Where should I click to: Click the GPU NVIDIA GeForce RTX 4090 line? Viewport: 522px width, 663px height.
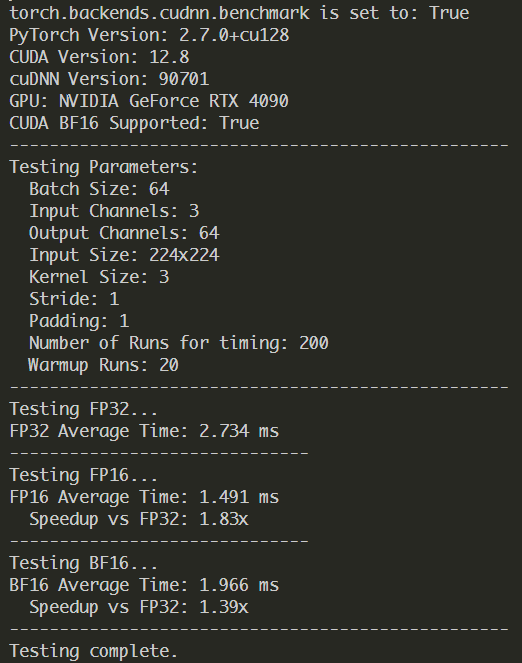[149, 101]
